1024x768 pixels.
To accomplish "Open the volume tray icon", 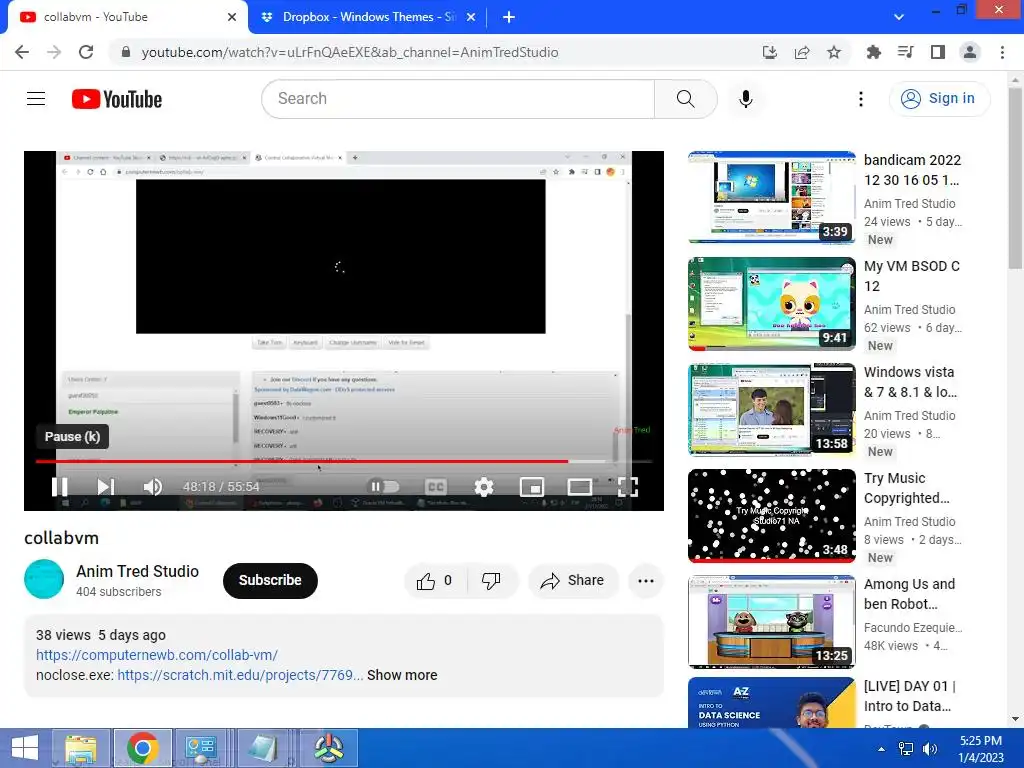I will pos(930,749).
